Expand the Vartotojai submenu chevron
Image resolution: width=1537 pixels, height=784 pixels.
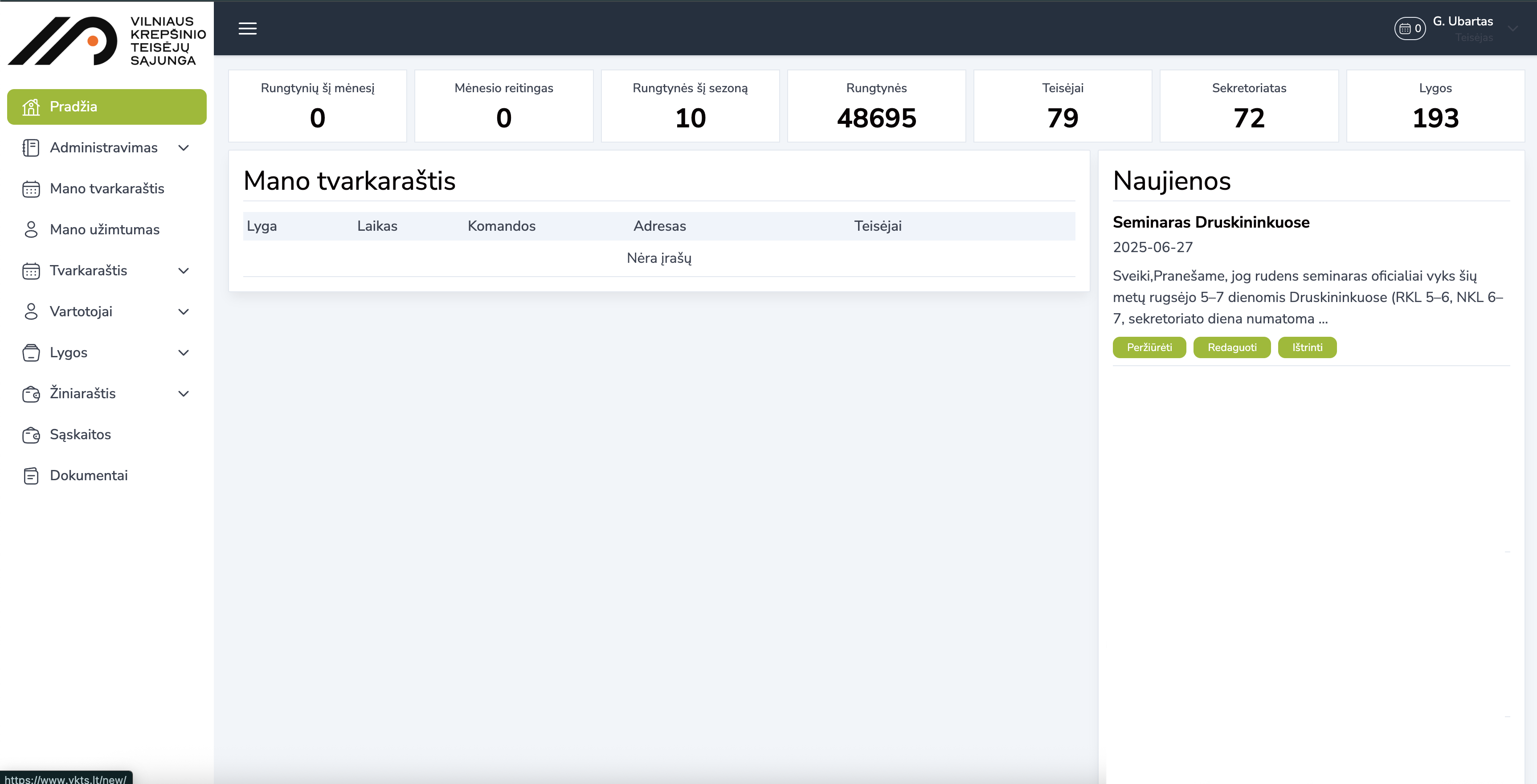tap(184, 311)
